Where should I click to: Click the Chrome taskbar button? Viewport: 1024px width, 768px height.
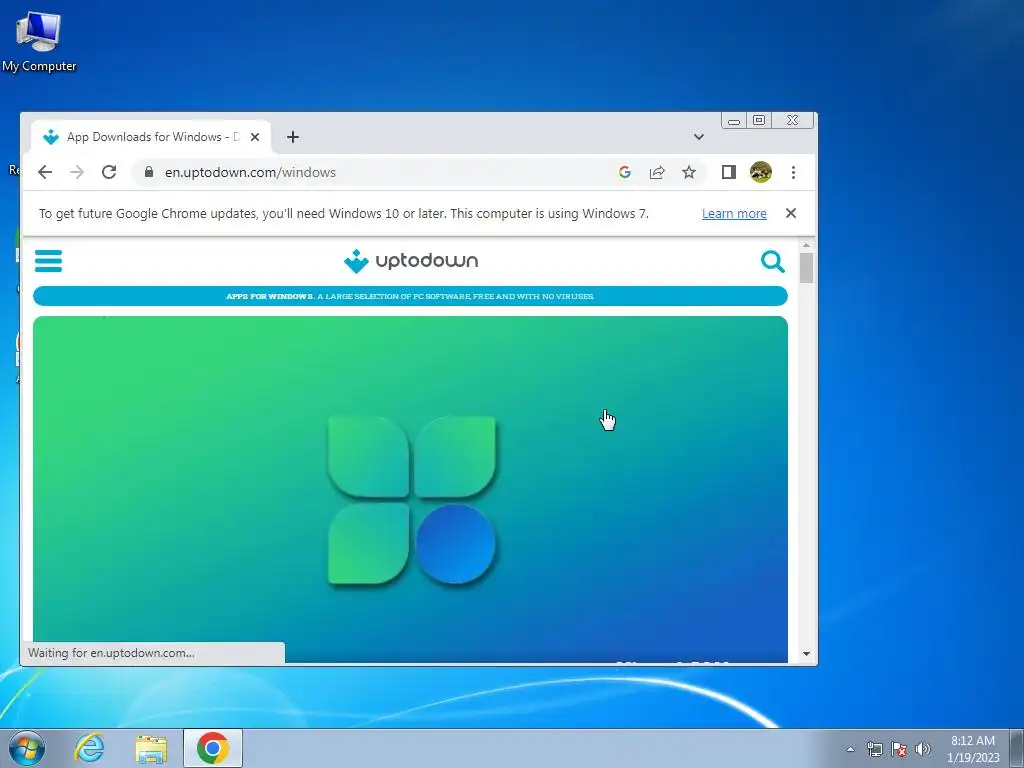[x=213, y=748]
